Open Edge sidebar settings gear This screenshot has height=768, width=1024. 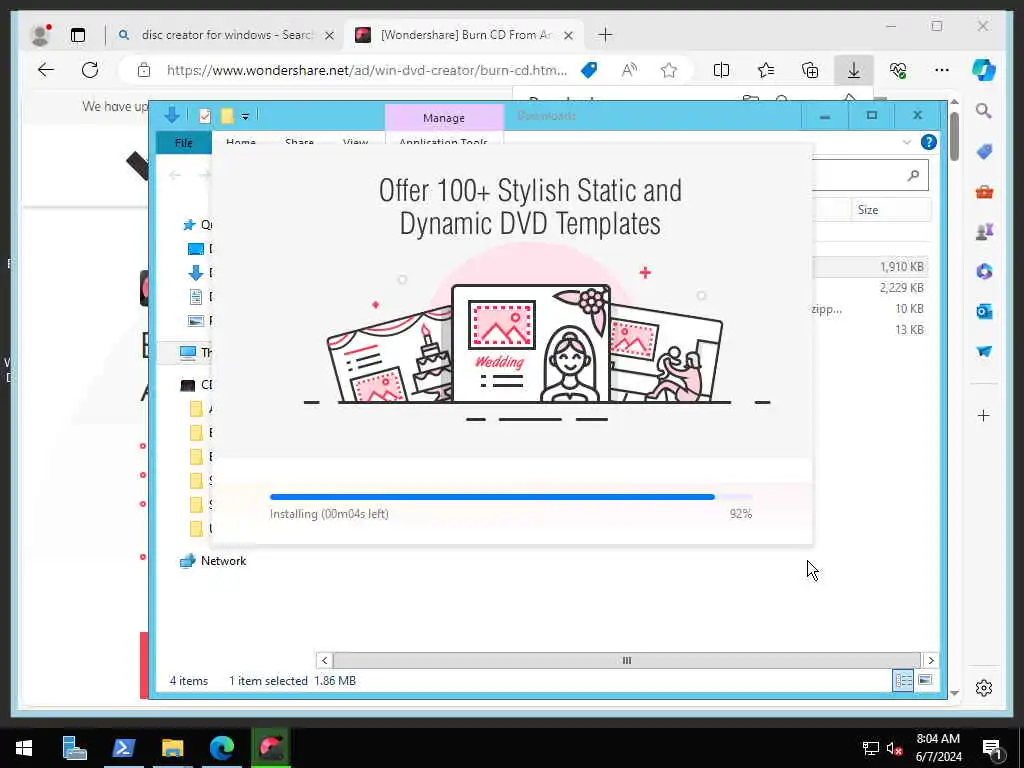984,688
